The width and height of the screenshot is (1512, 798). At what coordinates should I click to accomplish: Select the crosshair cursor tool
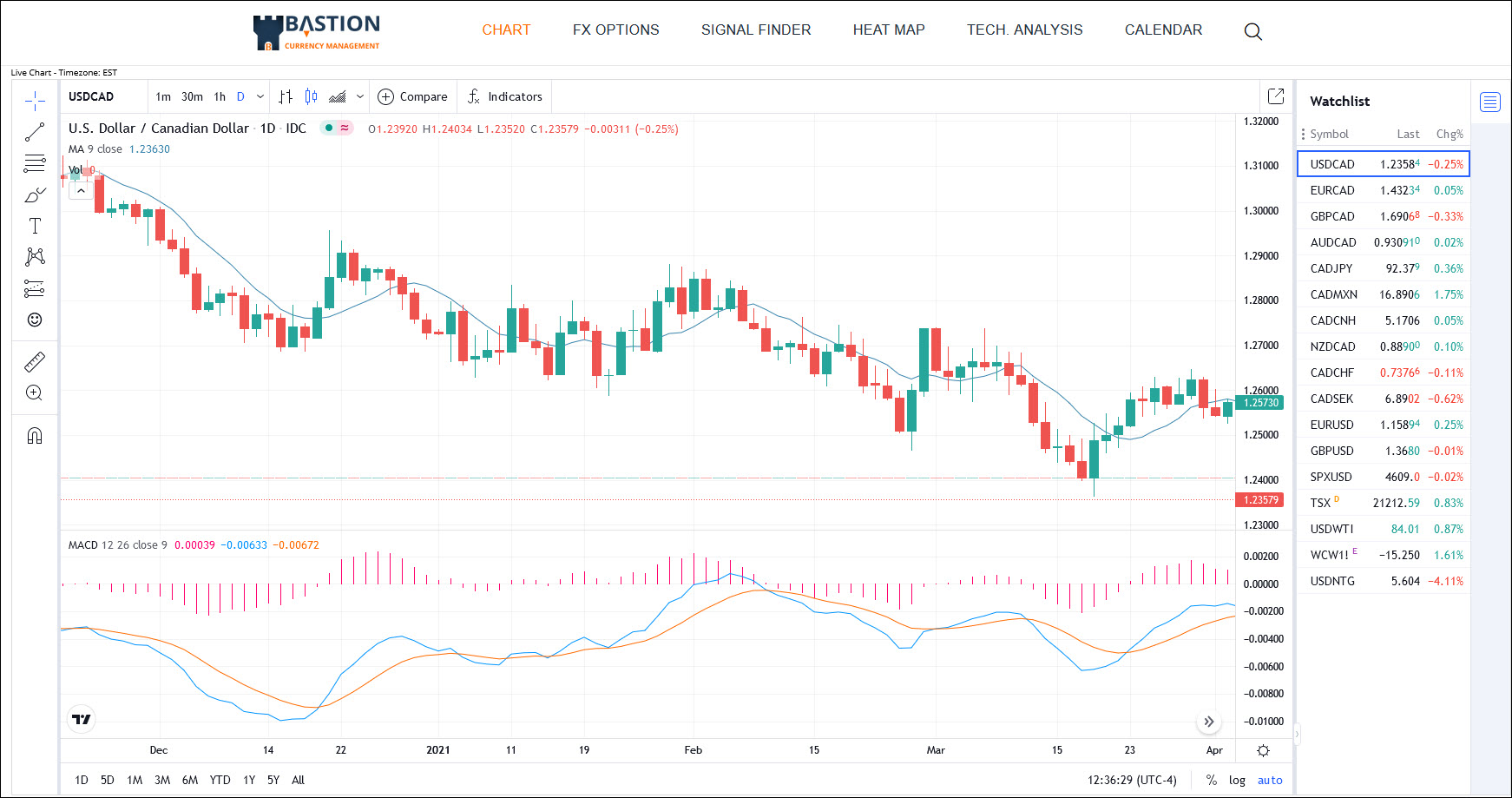35,102
